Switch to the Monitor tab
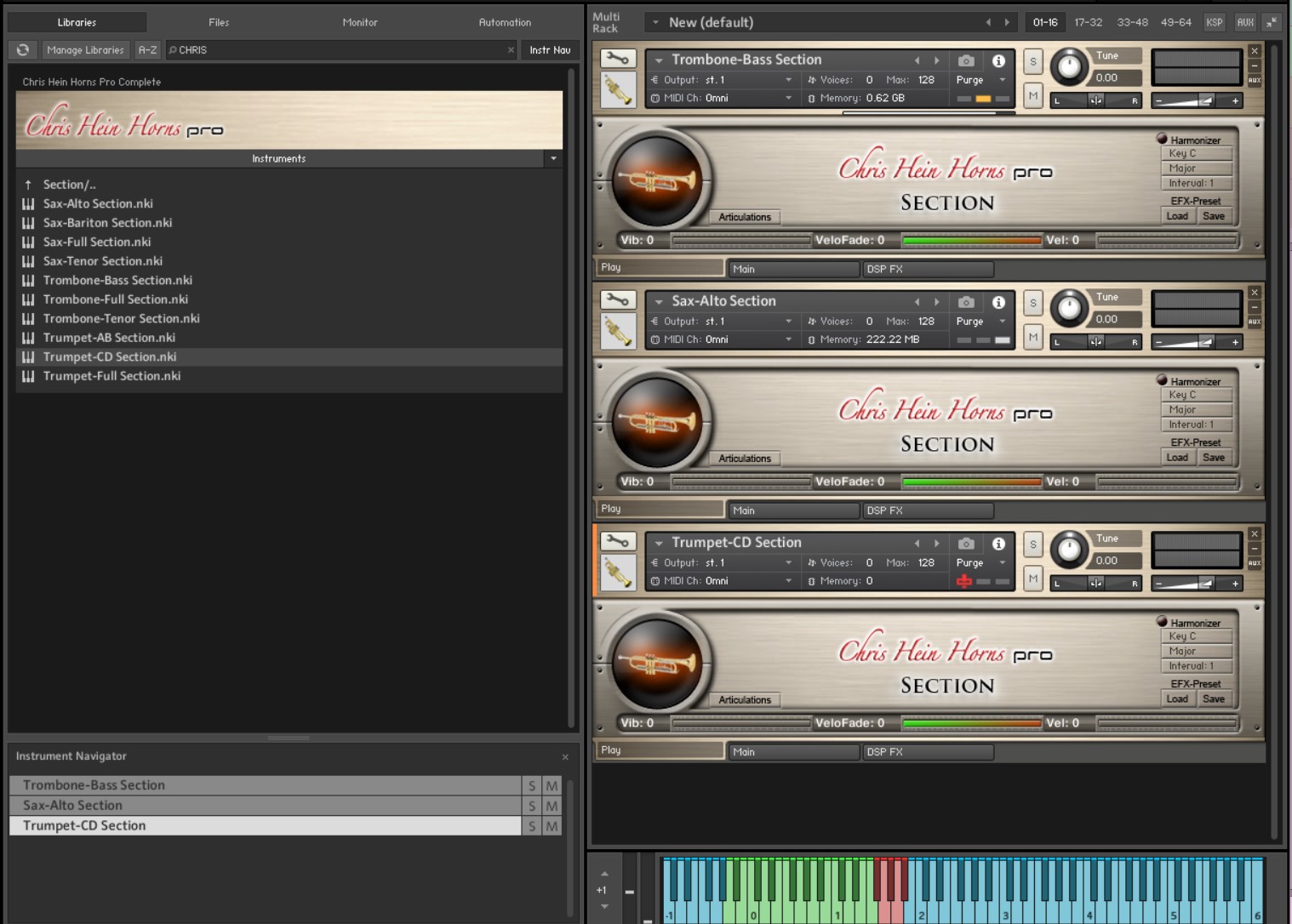 360,22
